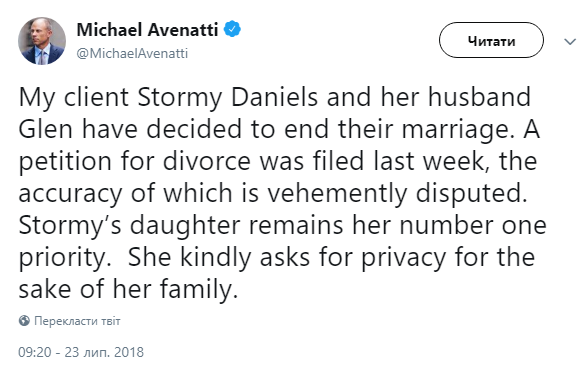Click the name 'Glen' in the tweet

(45, 129)
